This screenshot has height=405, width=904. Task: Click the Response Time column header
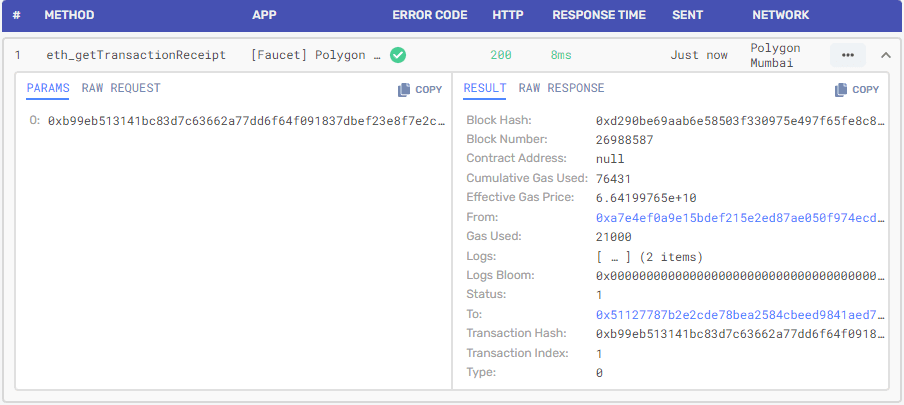coord(599,15)
